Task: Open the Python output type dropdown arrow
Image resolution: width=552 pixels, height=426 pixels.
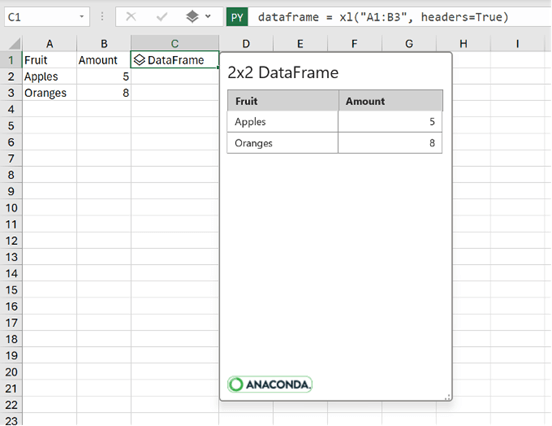Action: click(208, 16)
